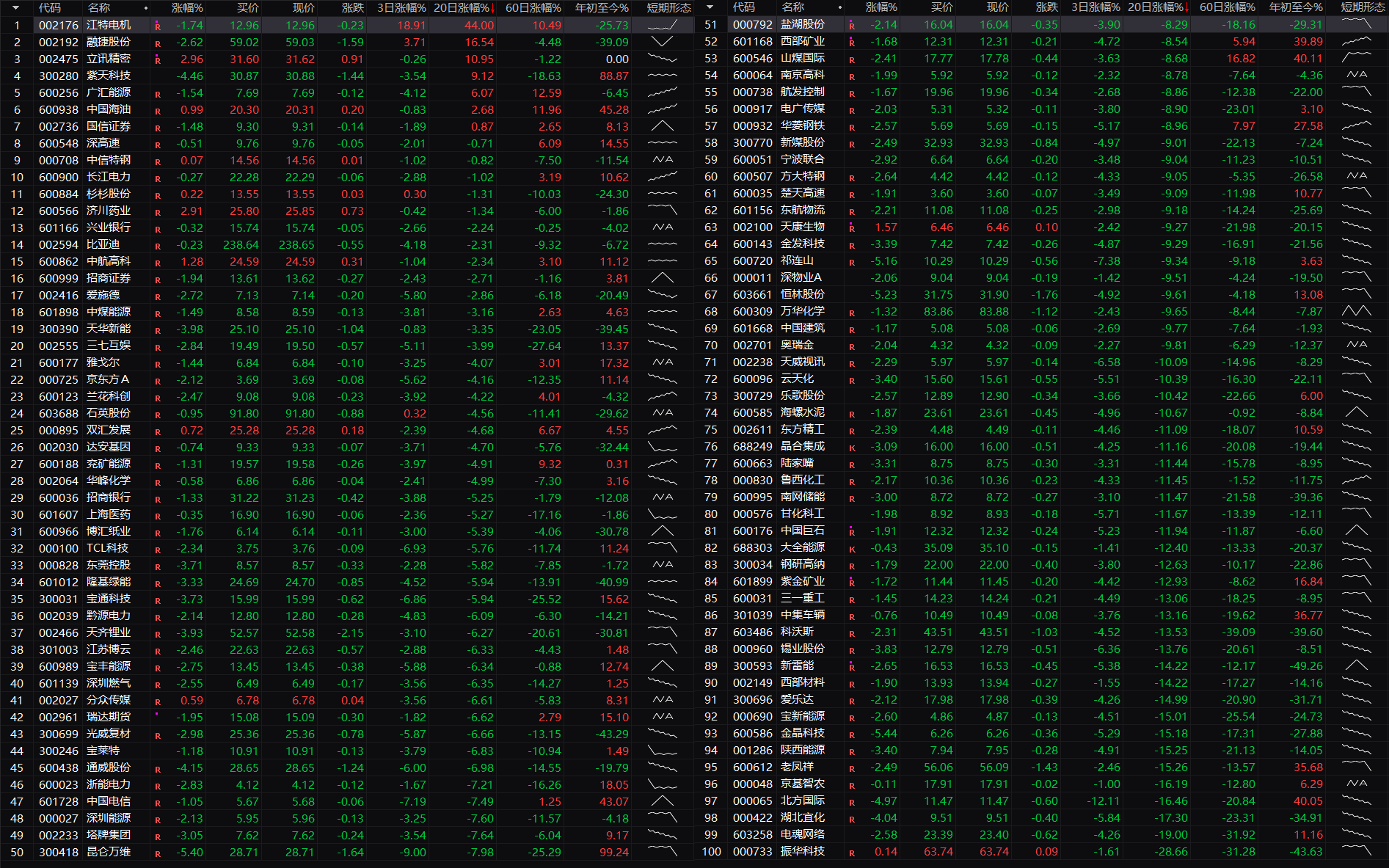Viewport: 1389px width, 868px height.
Task: Click the trend sparkline for 振华科技
Action: (1357, 851)
